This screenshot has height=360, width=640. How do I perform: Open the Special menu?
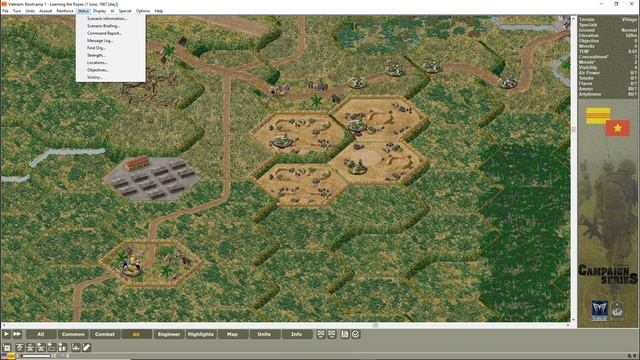(125, 11)
